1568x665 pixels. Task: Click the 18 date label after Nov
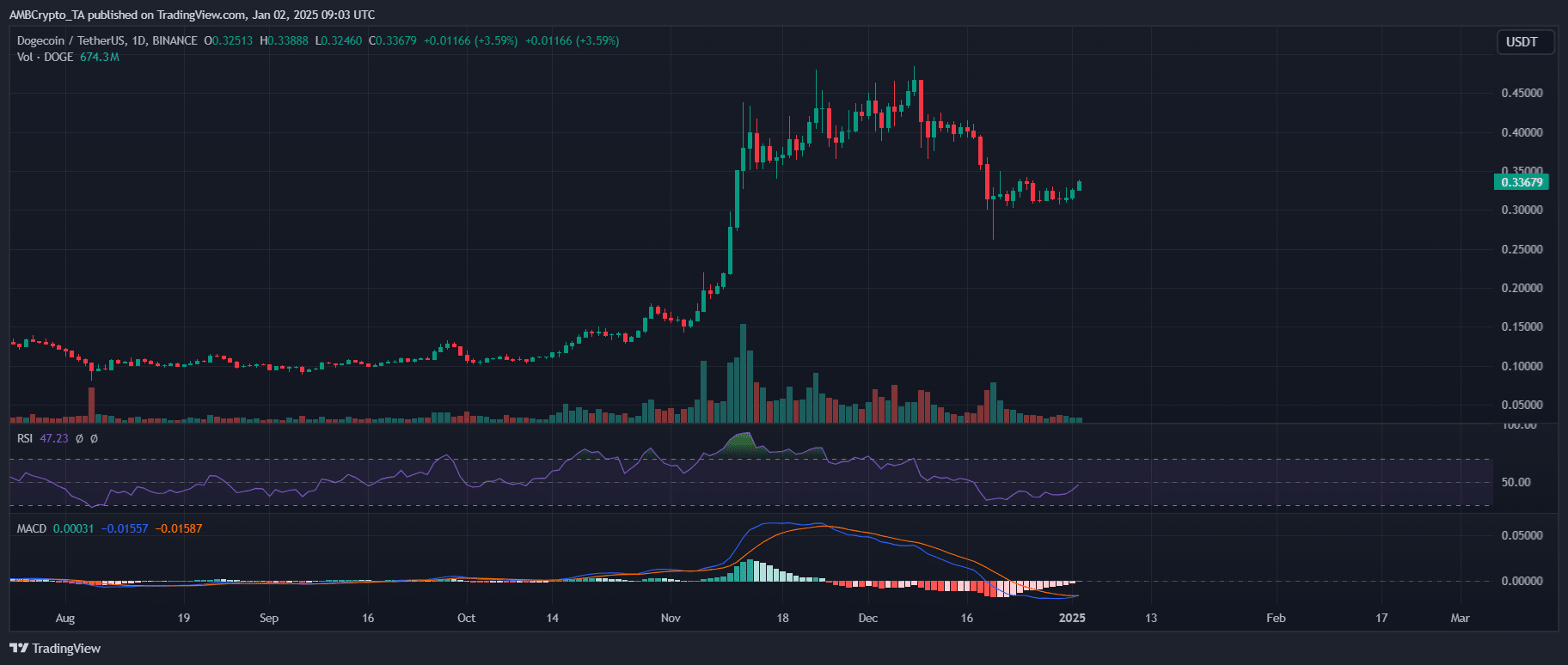(782, 618)
